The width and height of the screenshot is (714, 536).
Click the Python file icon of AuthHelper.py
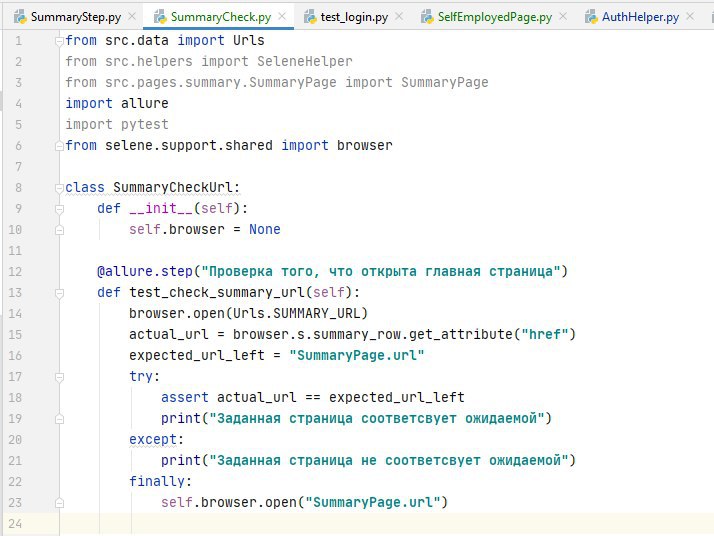coord(591,17)
